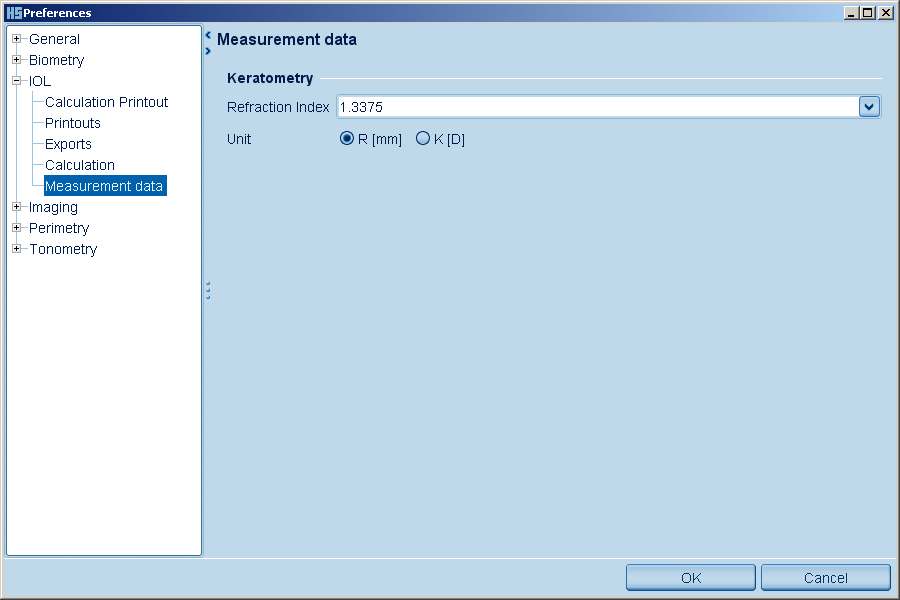Open the Refraction Index dropdown arrow

click(x=869, y=107)
